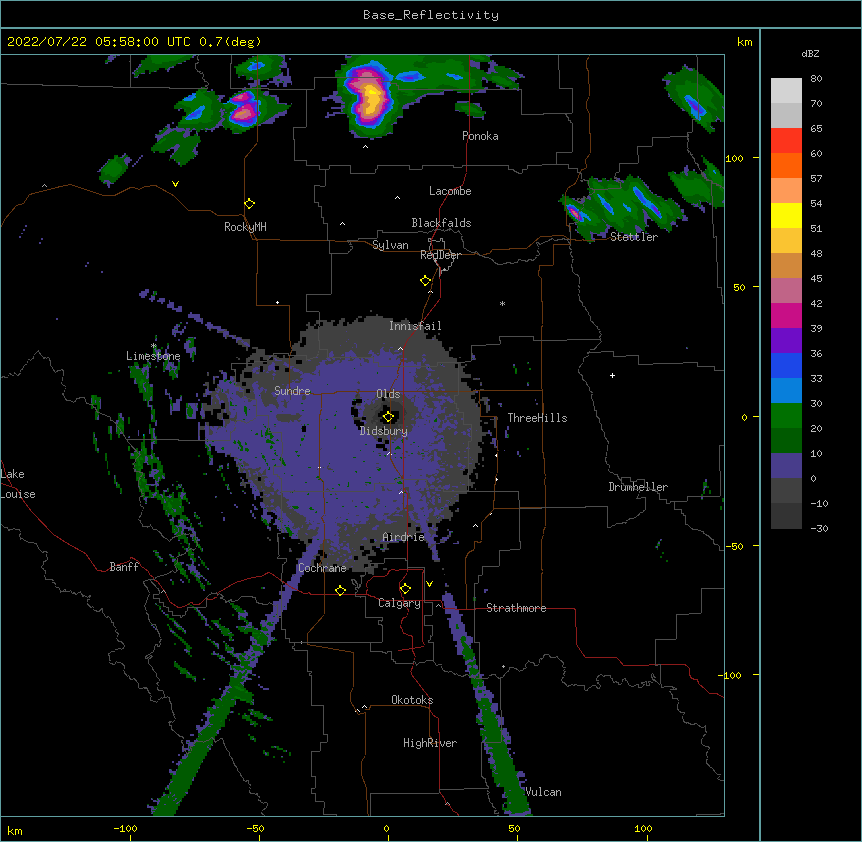Click the Cochrane label
The image size is (862, 842).
(322, 568)
